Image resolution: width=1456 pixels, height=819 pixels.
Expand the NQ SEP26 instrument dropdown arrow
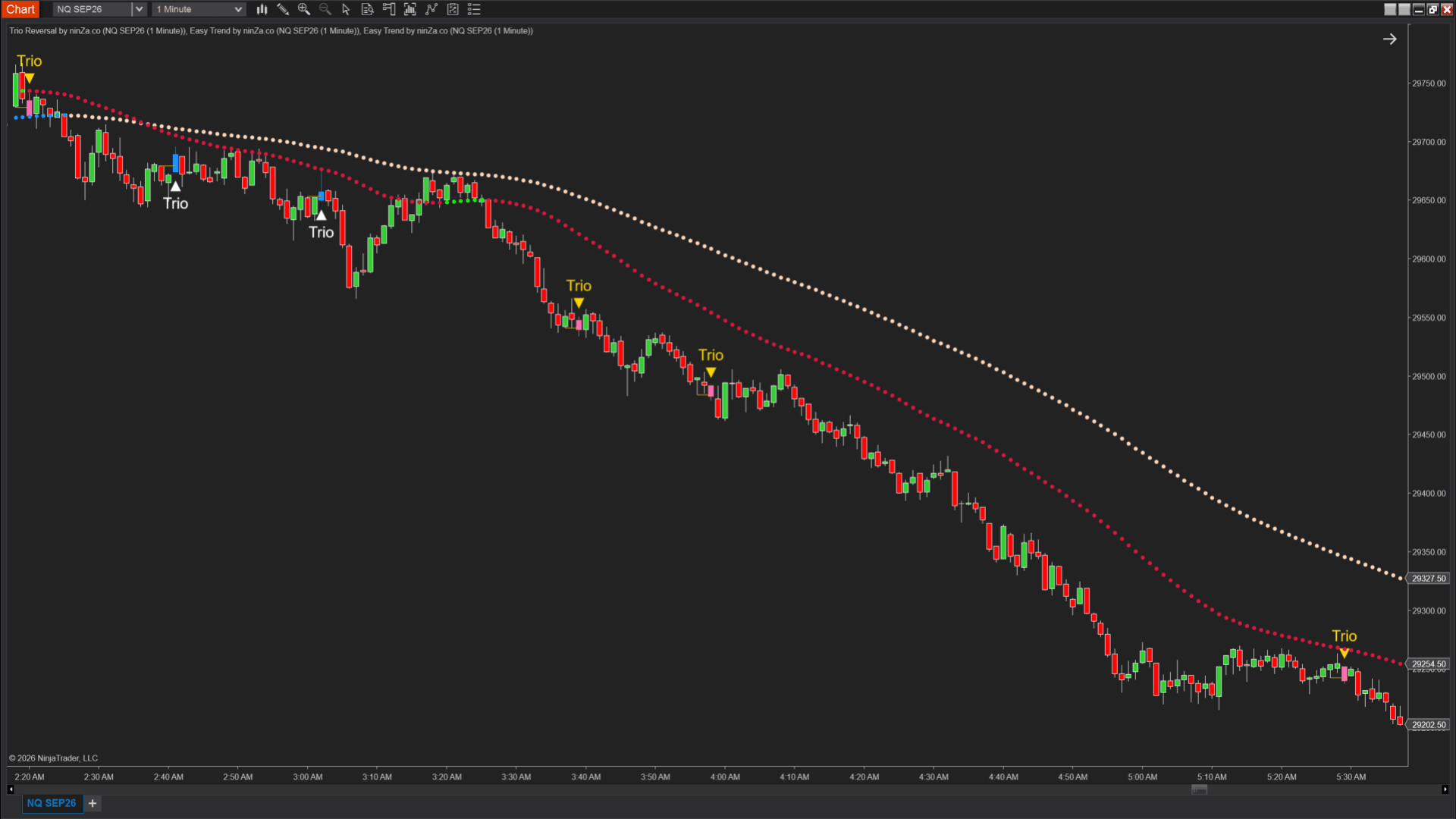coord(139,9)
